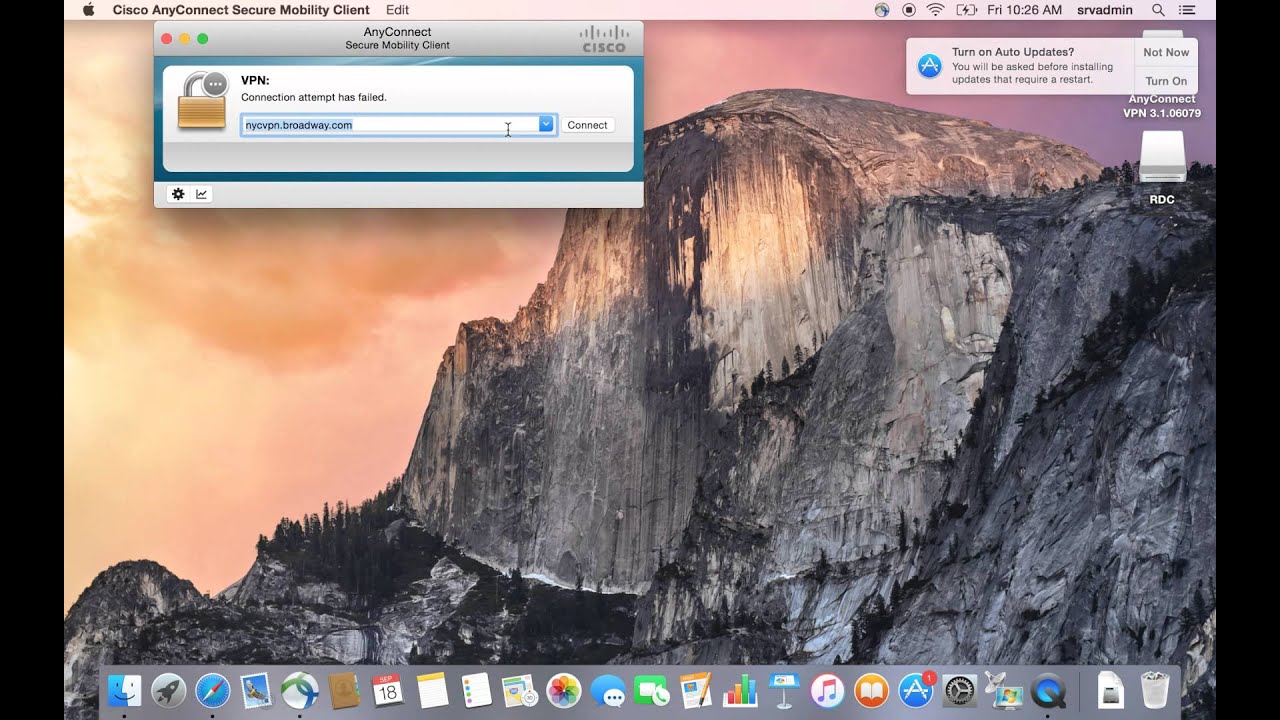Open FaceTime from the dock
The width and height of the screenshot is (1280, 720).
click(651, 690)
